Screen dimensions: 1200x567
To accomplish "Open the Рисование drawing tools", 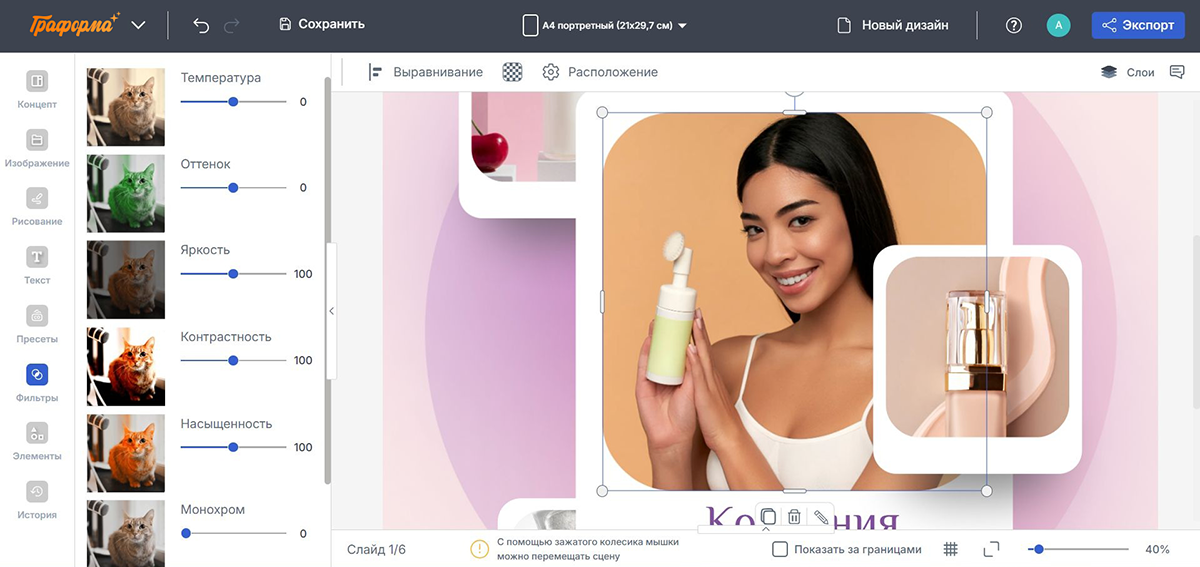I will [x=37, y=207].
